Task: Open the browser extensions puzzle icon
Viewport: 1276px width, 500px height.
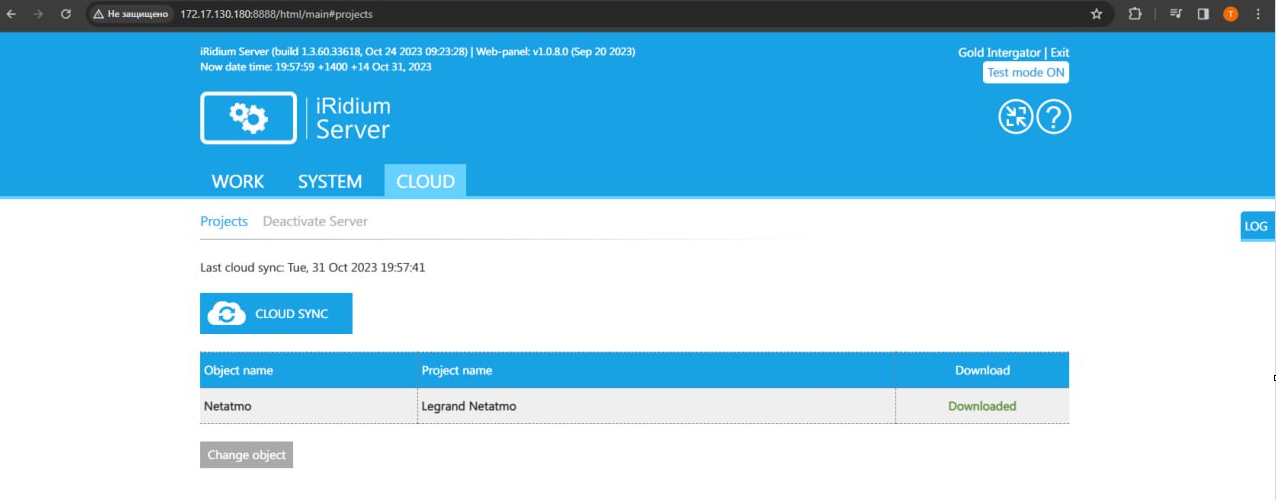Action: pos(1135,14)
